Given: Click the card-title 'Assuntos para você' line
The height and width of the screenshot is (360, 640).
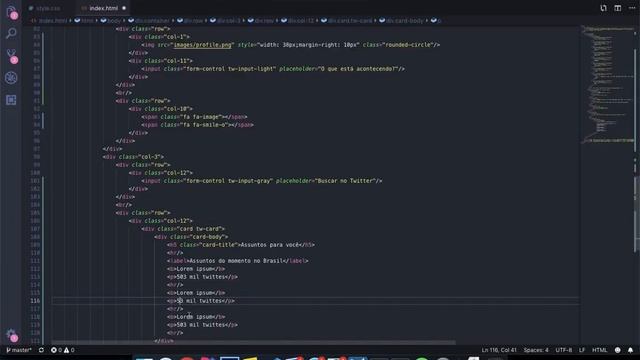Looking at the screenshot, I should coord(241,245).
